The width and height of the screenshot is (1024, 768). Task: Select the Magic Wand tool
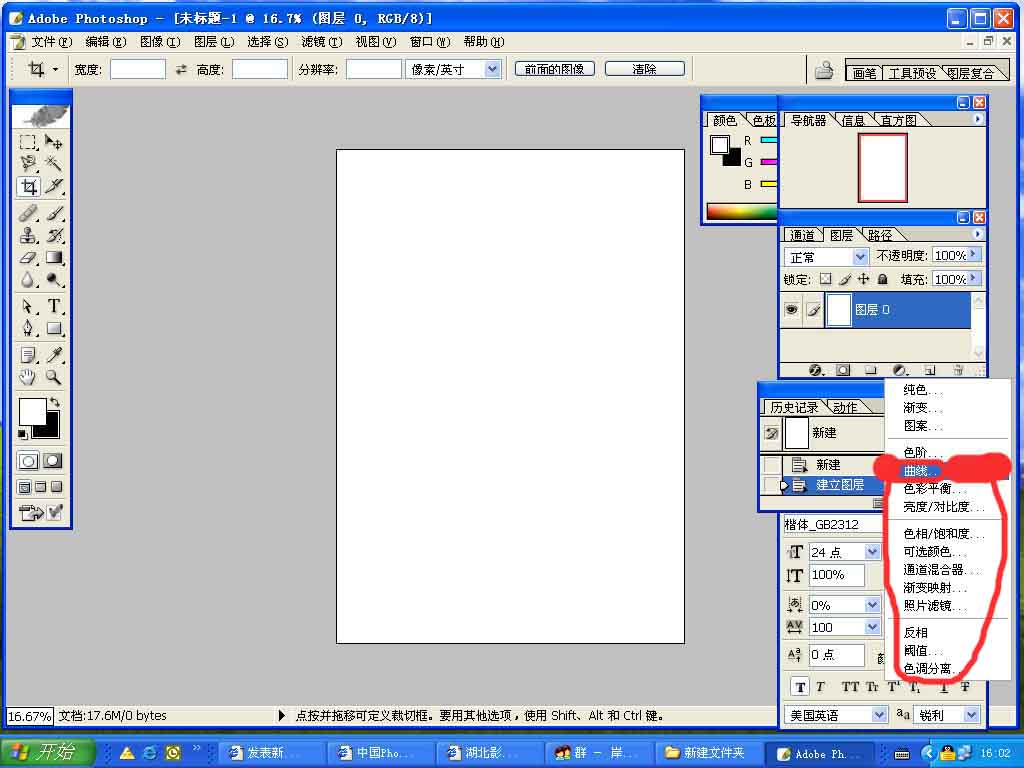[x=54, y=163]
